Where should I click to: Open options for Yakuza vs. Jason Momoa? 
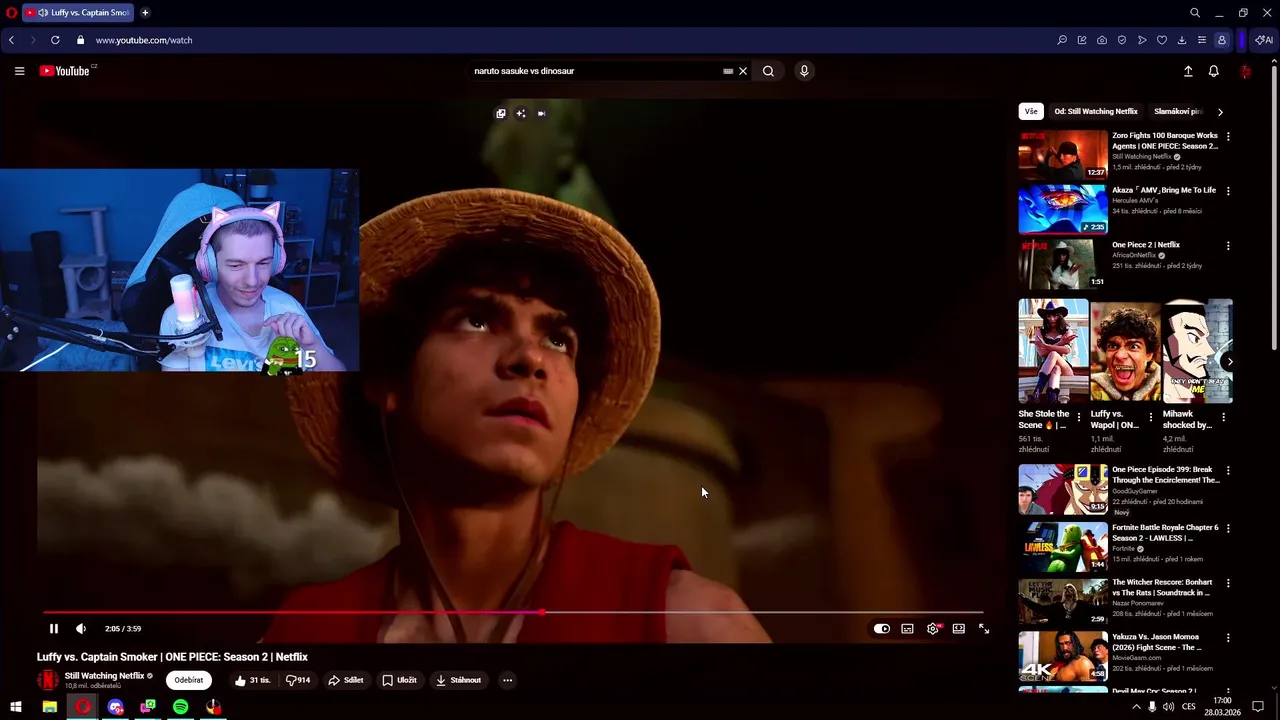coord(1228,637)
